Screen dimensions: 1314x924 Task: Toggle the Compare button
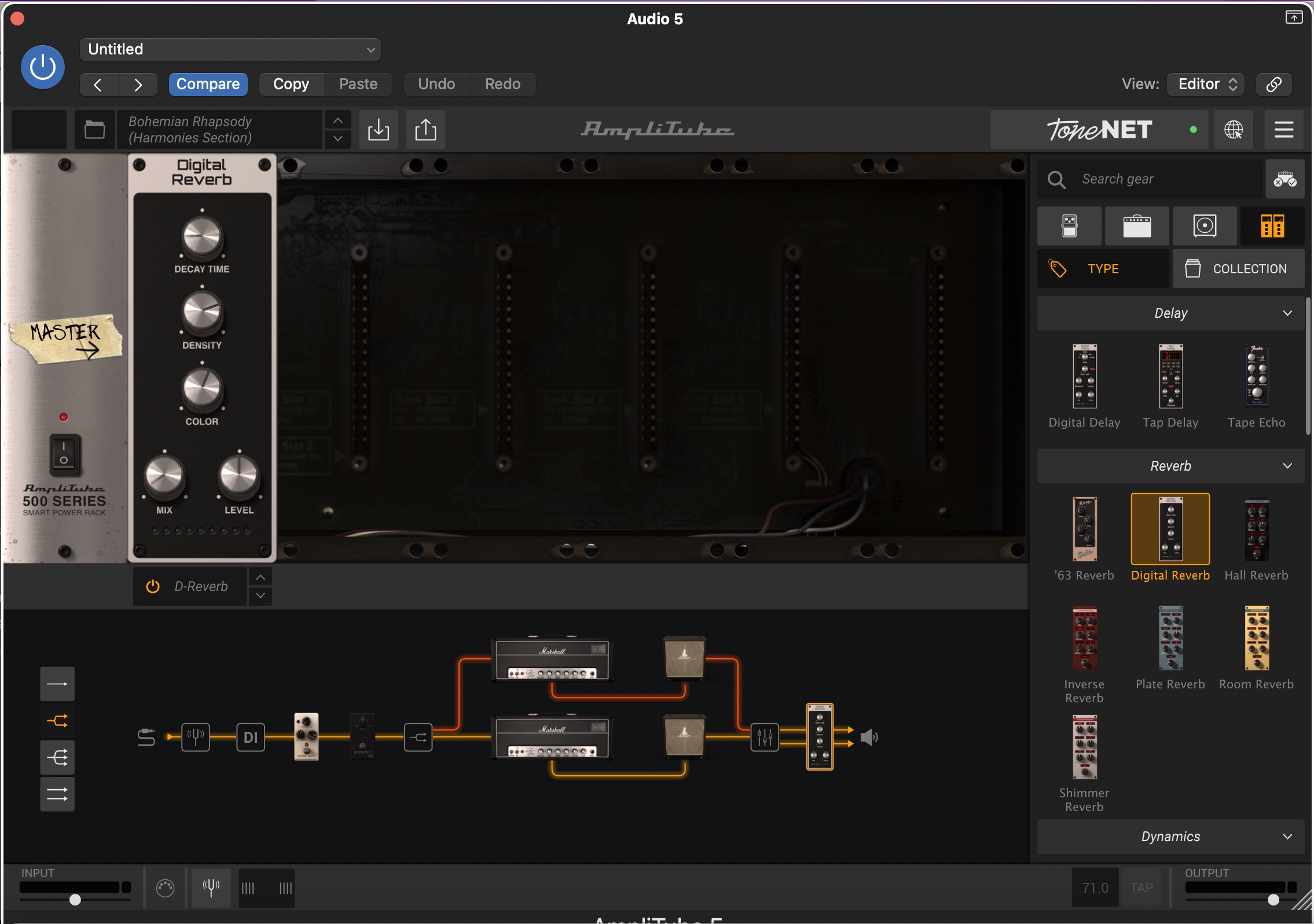(208, 85)
